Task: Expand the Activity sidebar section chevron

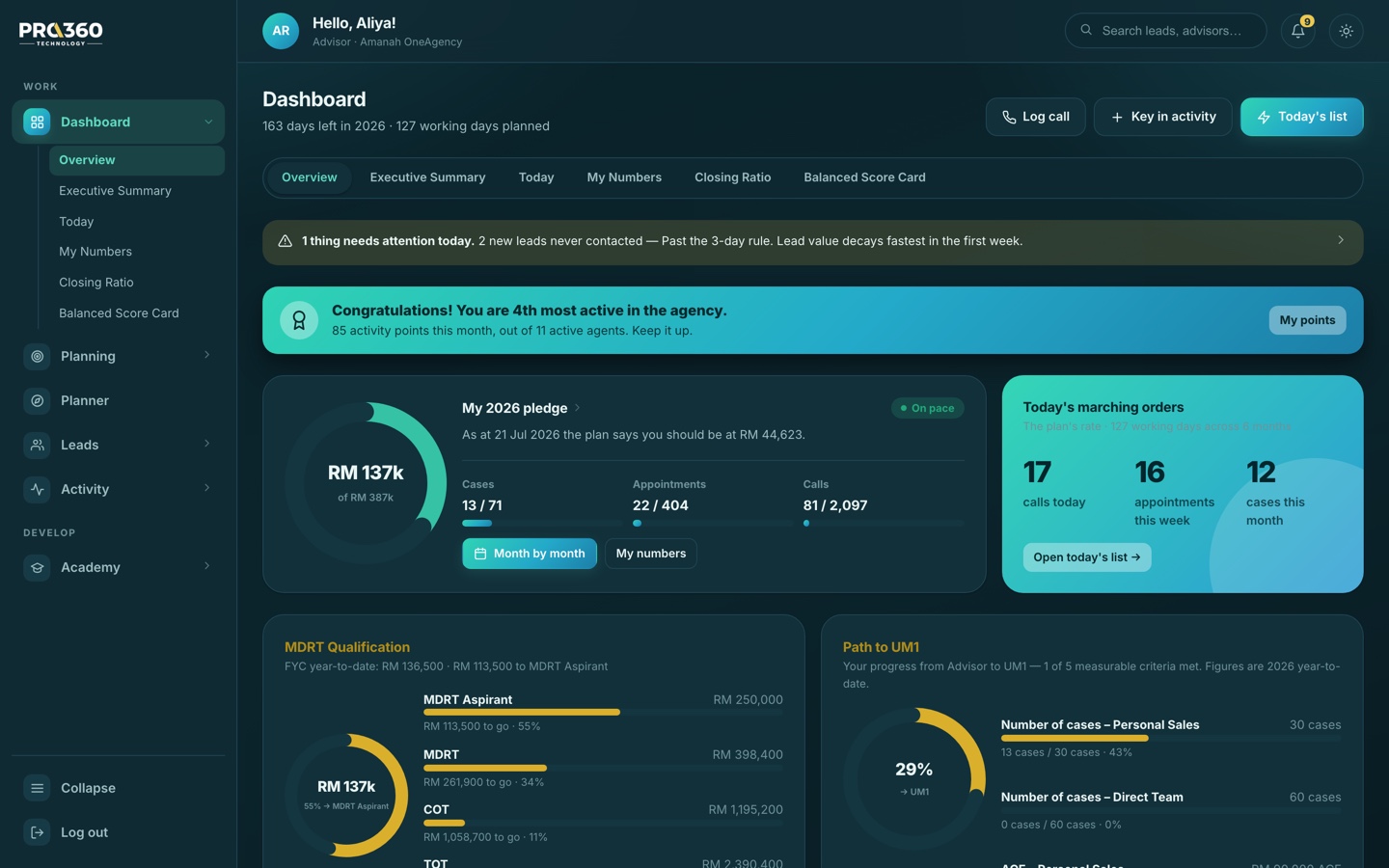Action: (206, 488)
